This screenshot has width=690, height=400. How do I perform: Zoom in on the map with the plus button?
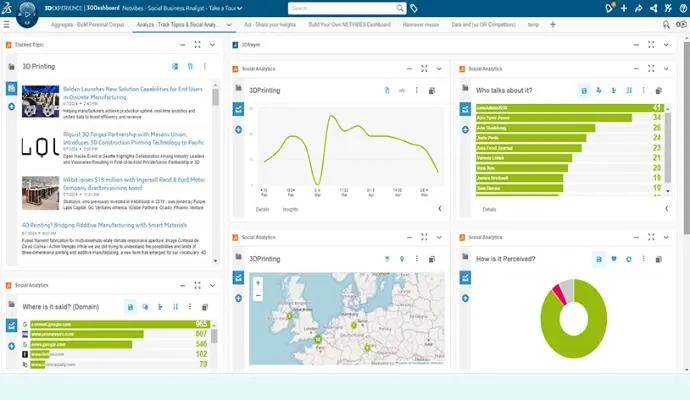pos(258,283)
